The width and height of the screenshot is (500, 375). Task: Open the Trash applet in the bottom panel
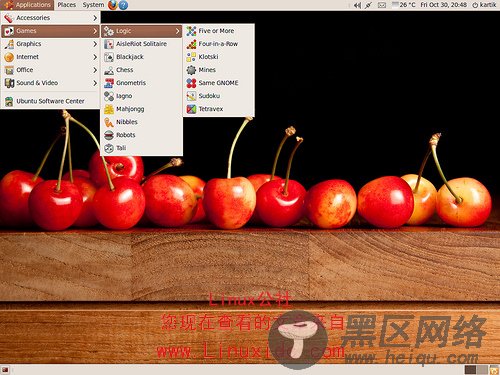(x=494, y=370)
